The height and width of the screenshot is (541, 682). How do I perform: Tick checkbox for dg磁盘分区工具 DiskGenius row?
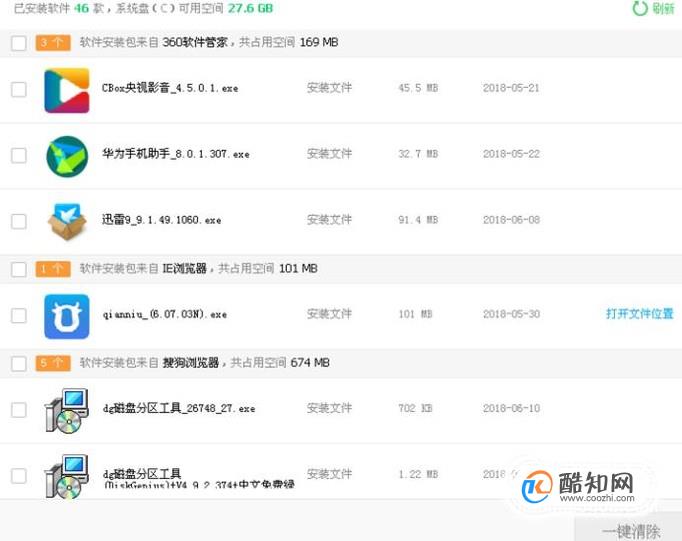tap(19, 475)
